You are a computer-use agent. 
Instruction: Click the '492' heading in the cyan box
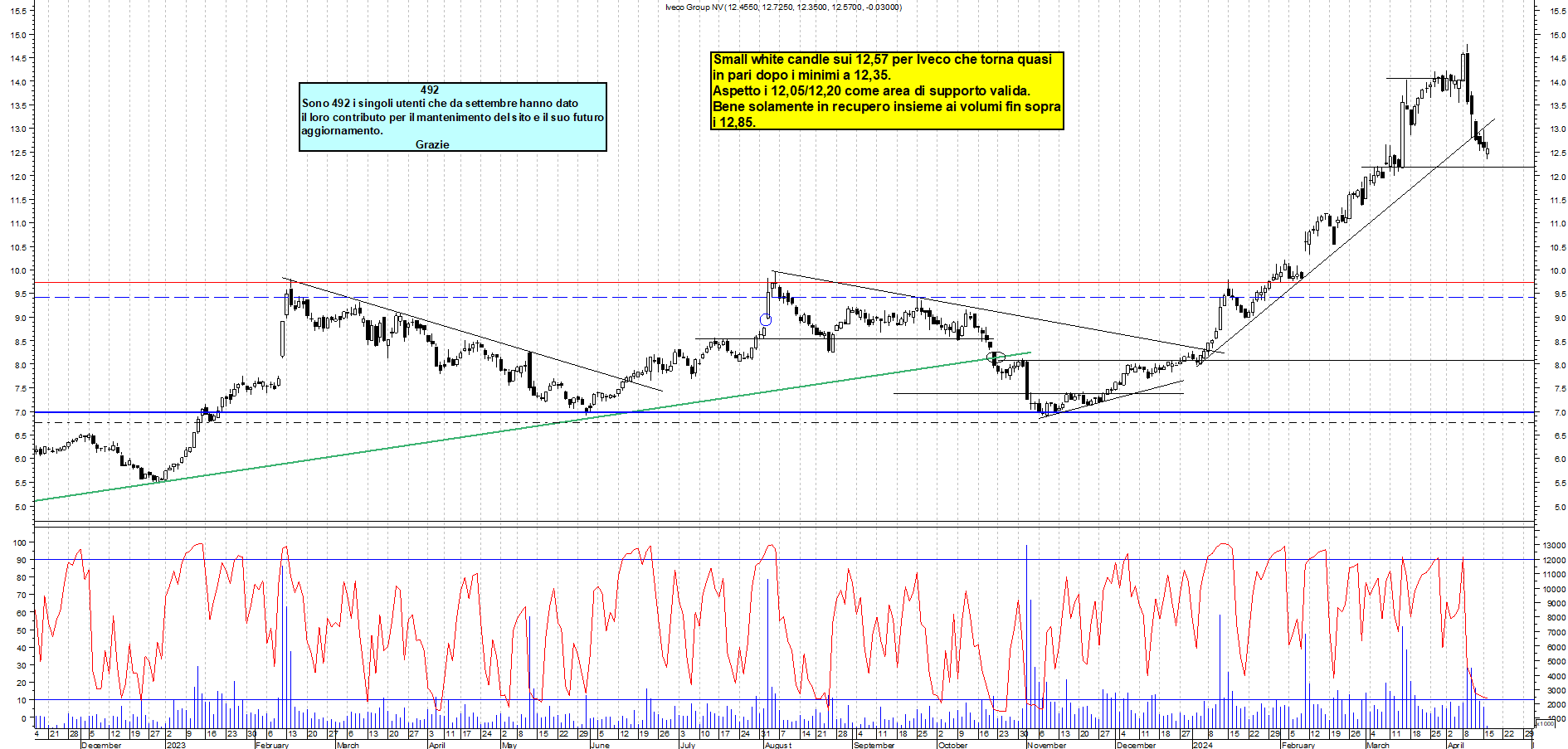coord(430,90)
